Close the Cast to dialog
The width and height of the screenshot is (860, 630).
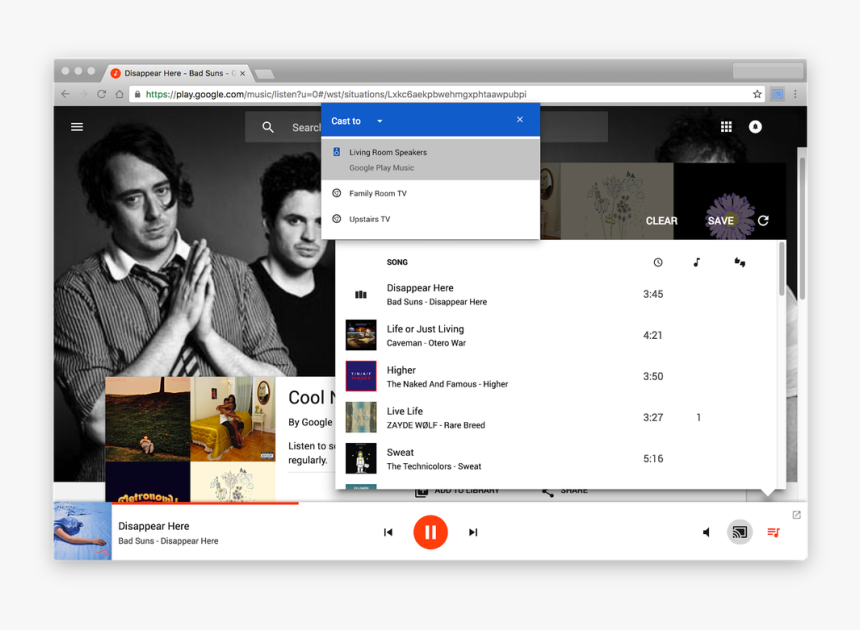coord(520,120)
